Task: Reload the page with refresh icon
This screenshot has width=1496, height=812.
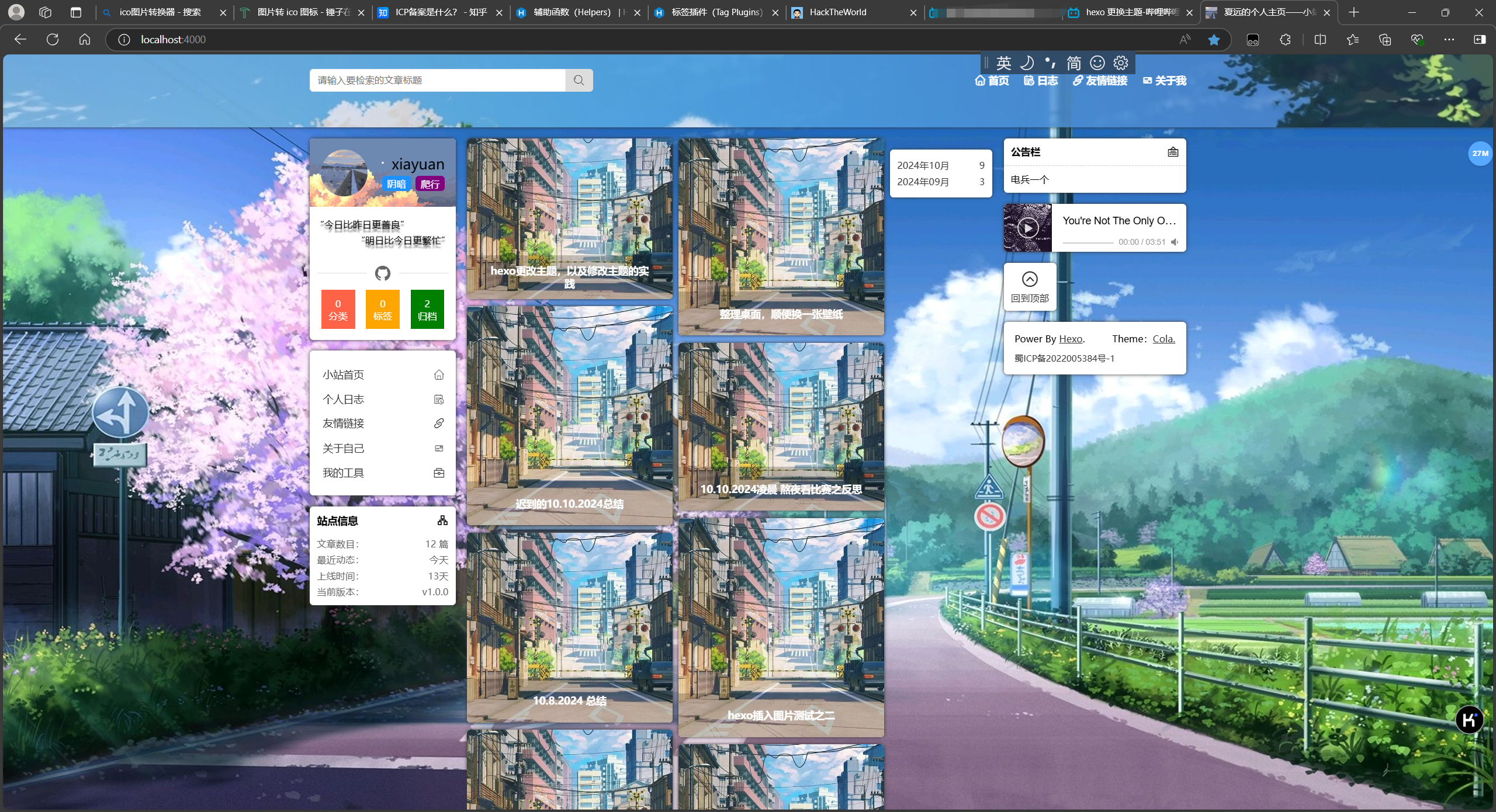Action: (53, 39)
